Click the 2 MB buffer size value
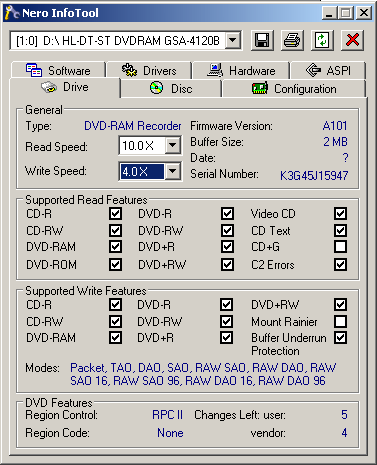377x465 pixels. coord(335,142)
